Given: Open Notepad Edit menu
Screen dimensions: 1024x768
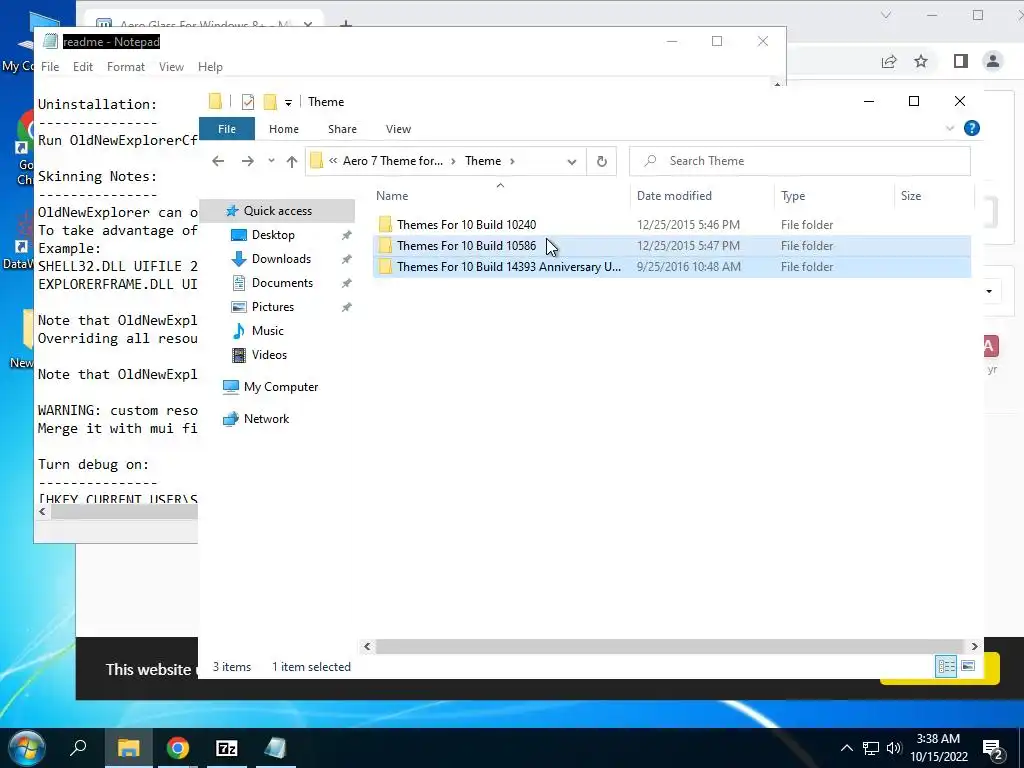Looking at the screenshot, I should pyautogui.click(x=82, y=67).
